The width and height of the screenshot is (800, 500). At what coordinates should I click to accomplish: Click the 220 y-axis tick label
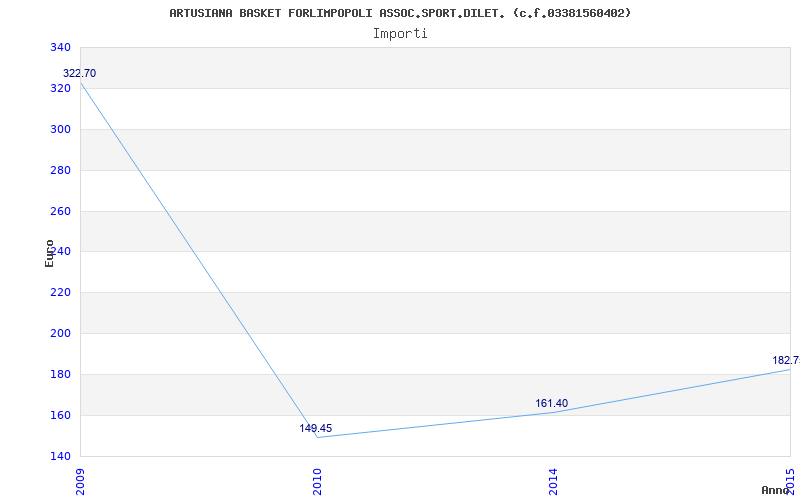coord(60,292)
